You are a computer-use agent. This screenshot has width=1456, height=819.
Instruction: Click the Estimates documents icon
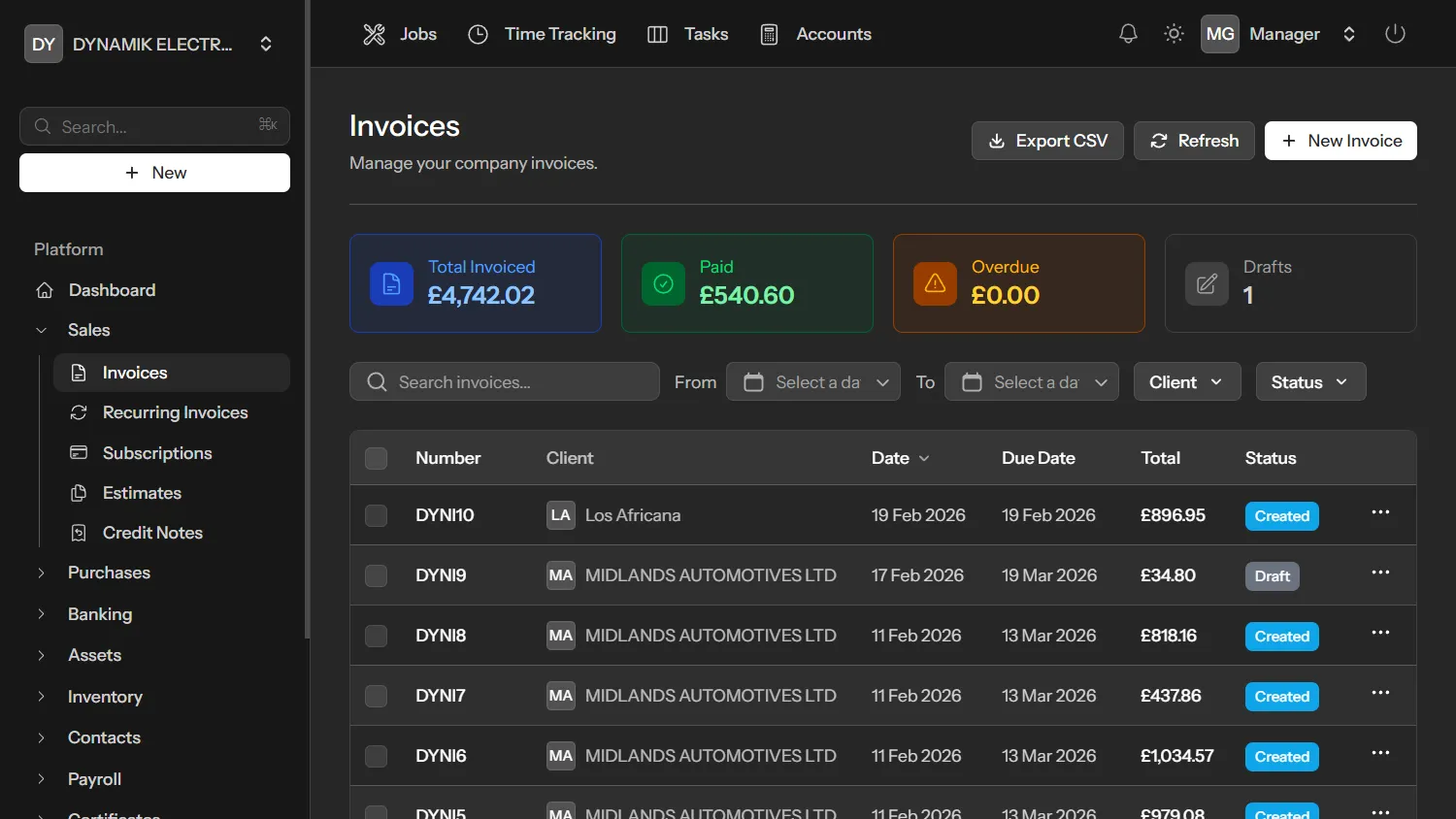pyautogui.click(x=79, y=493)
